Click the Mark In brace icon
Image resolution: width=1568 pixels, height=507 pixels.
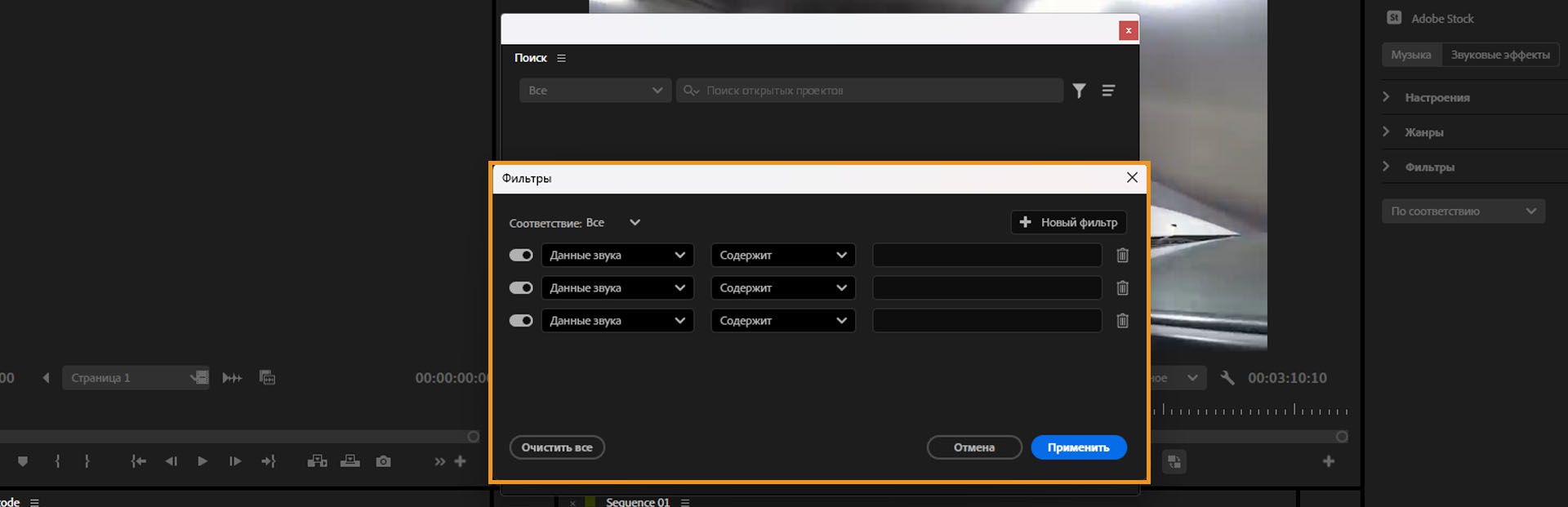tap(57, 461)
